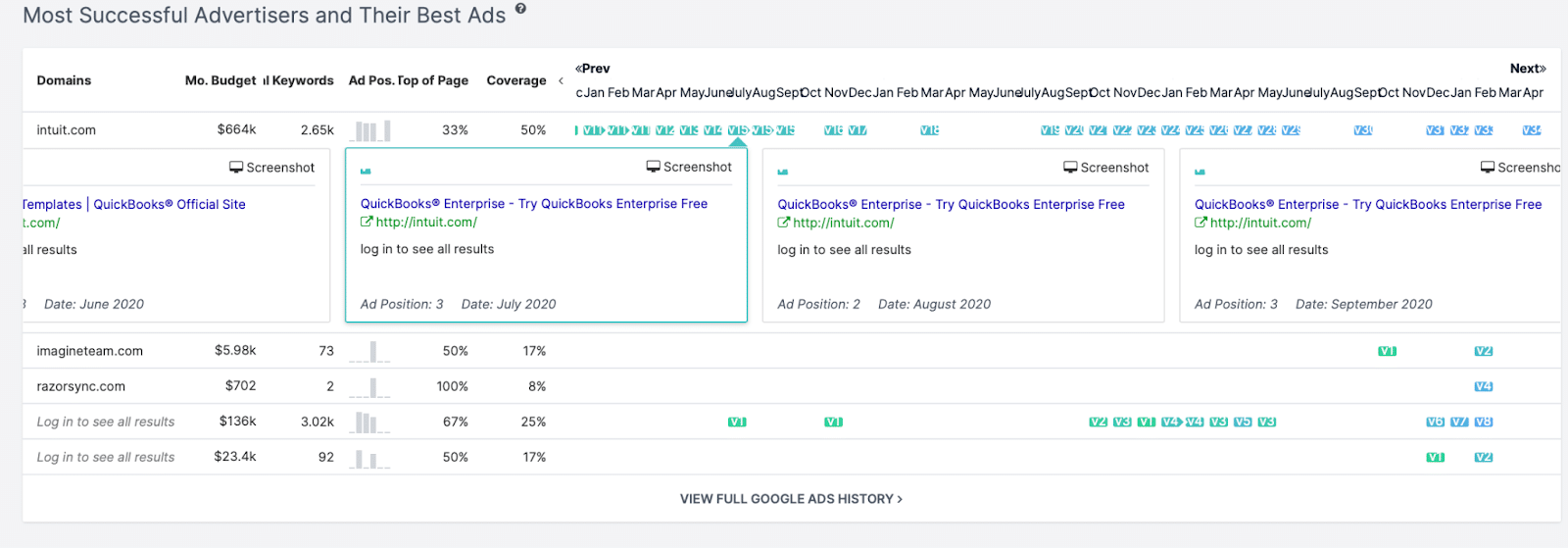This screenshot has height=548, width=1568.
Task: View full Google Ads history
Action: click(791, 499)
